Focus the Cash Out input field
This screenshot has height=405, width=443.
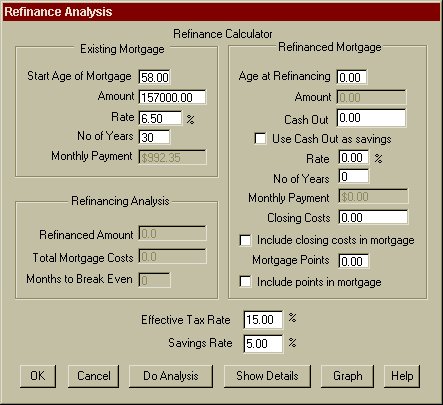click(371, 118)
